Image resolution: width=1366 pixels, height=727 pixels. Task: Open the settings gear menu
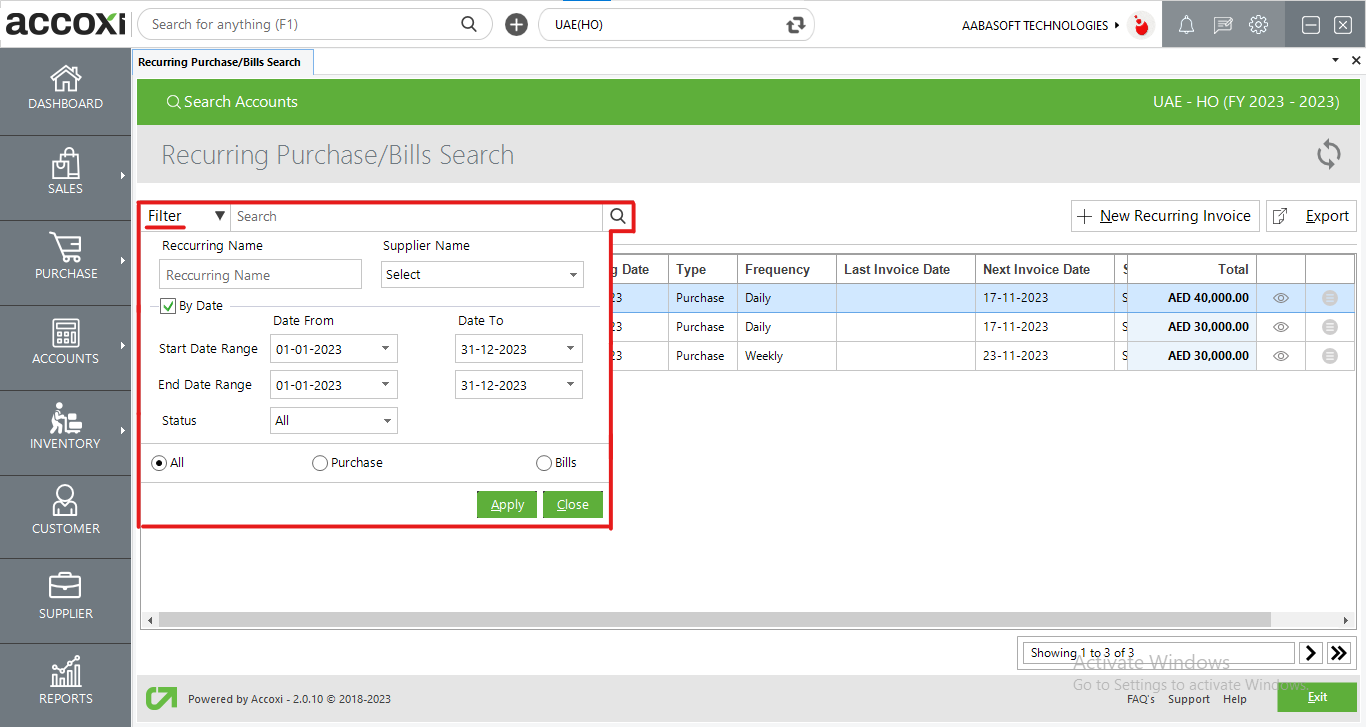(1258, 24)
